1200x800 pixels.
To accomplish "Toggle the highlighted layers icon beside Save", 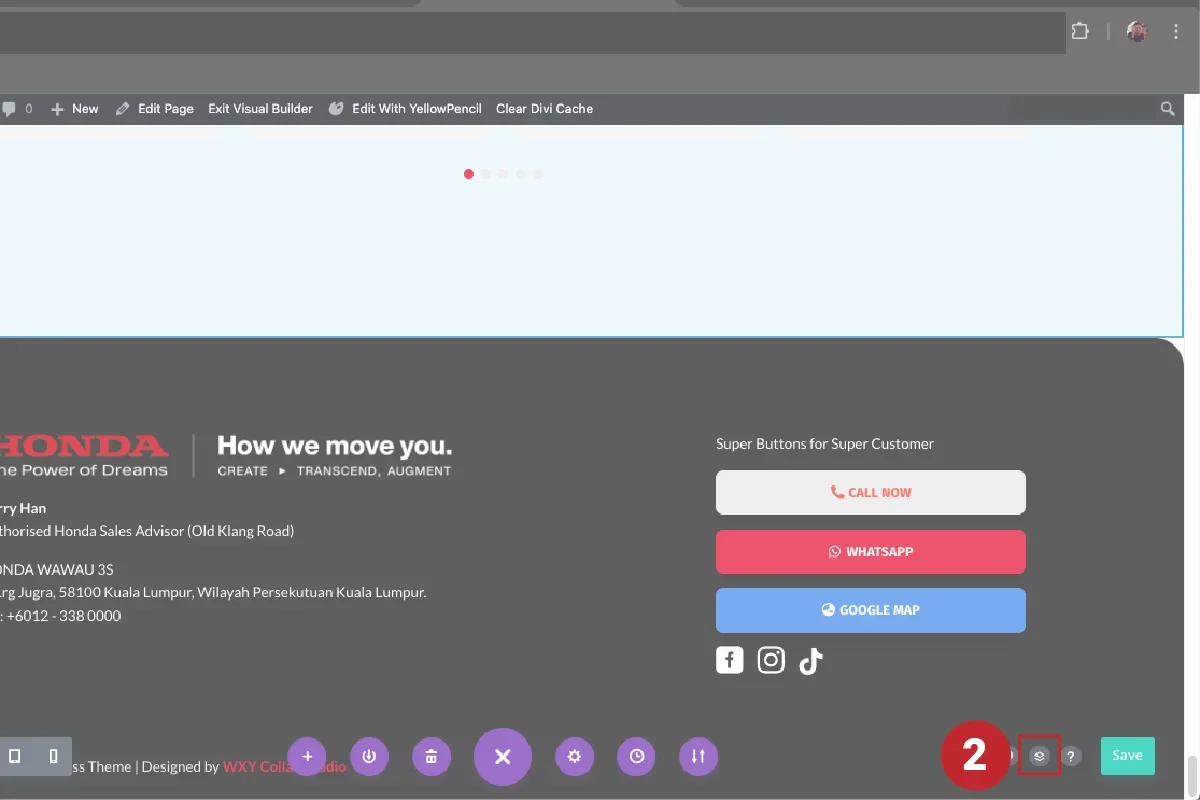I will point(1038,756).
